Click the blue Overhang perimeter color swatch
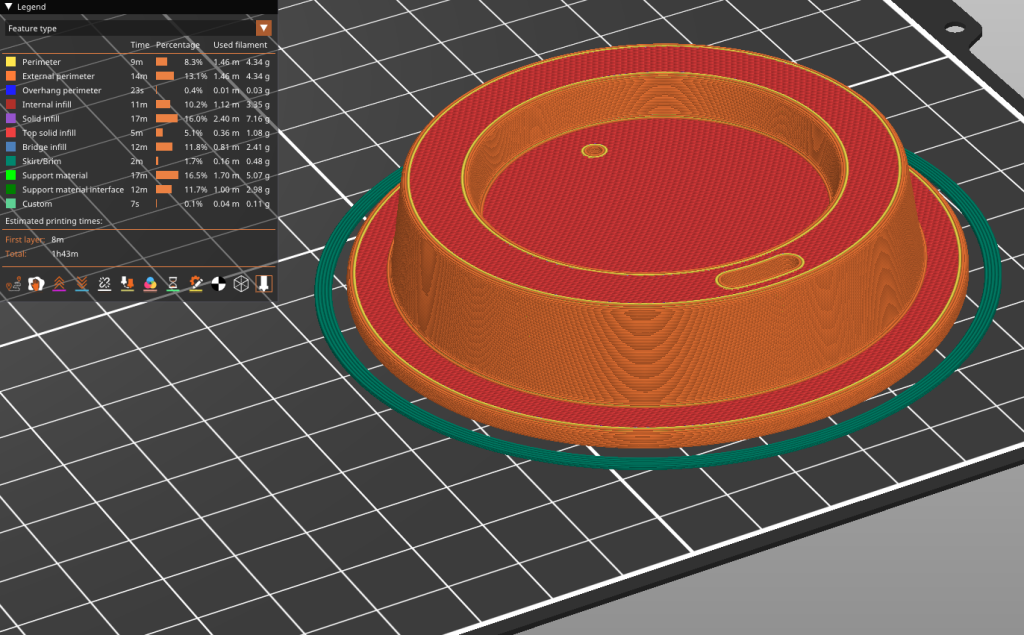 pos(10,90)
